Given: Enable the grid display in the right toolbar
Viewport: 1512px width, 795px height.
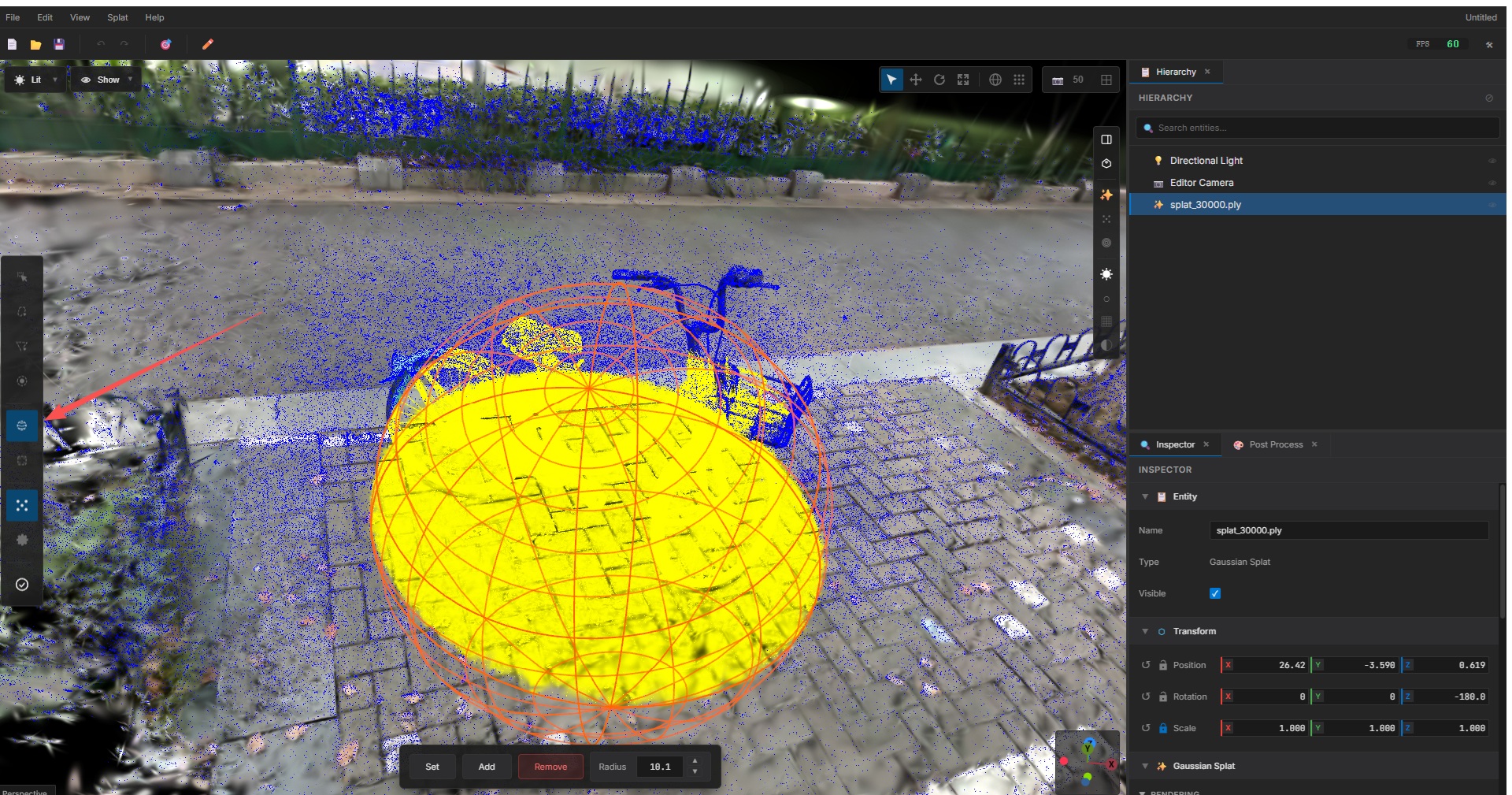Looking at the screenshot, I should click(x=1106, y=321).
